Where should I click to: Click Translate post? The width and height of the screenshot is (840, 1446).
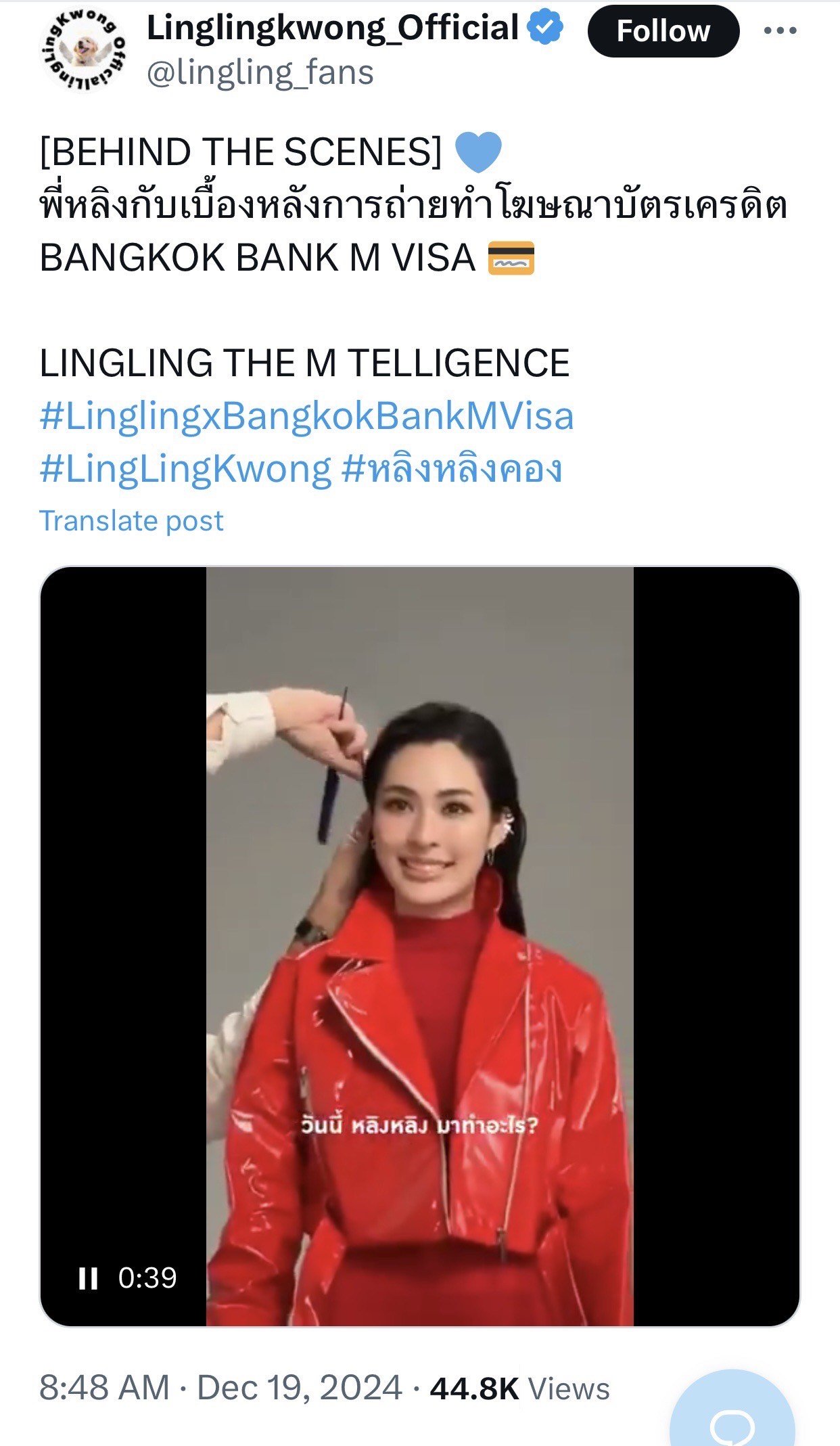[x=131, y=520]
